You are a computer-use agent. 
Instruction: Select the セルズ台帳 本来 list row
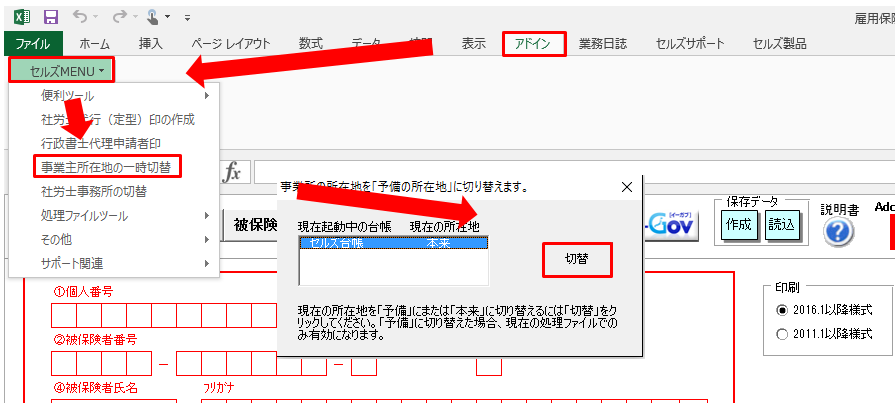point(393,243)
